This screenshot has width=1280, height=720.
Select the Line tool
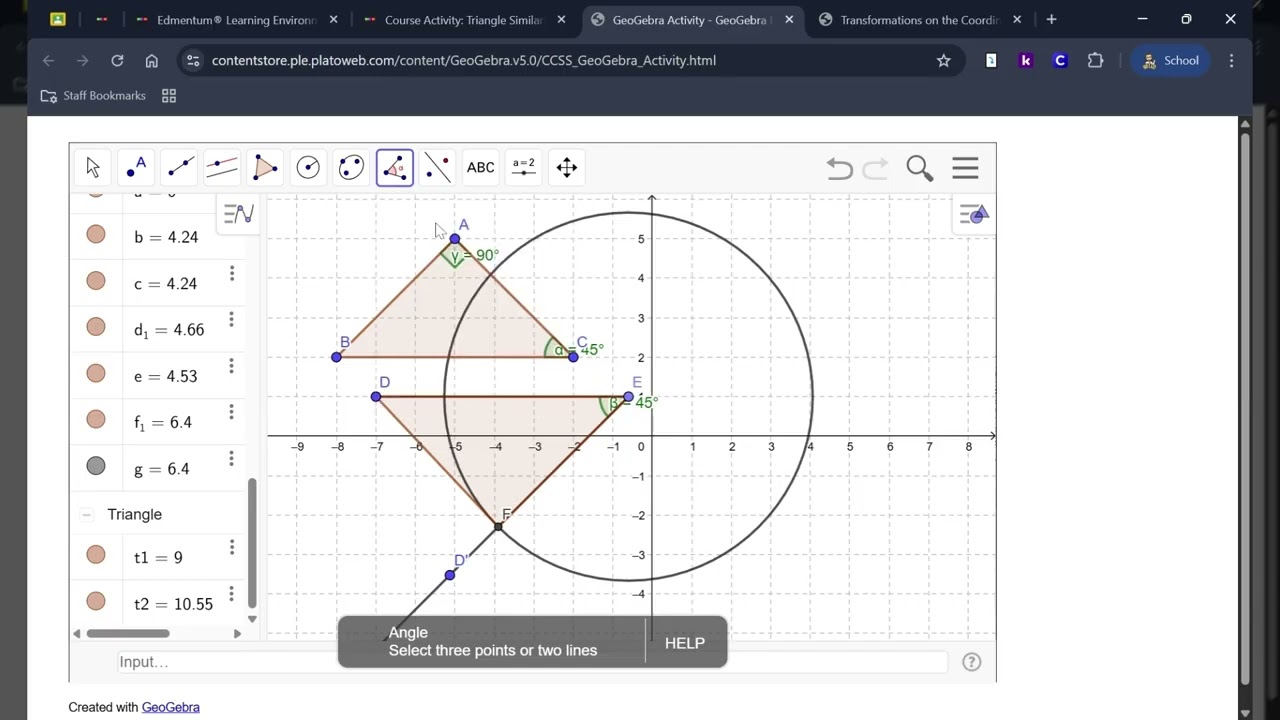click(179, 168)
